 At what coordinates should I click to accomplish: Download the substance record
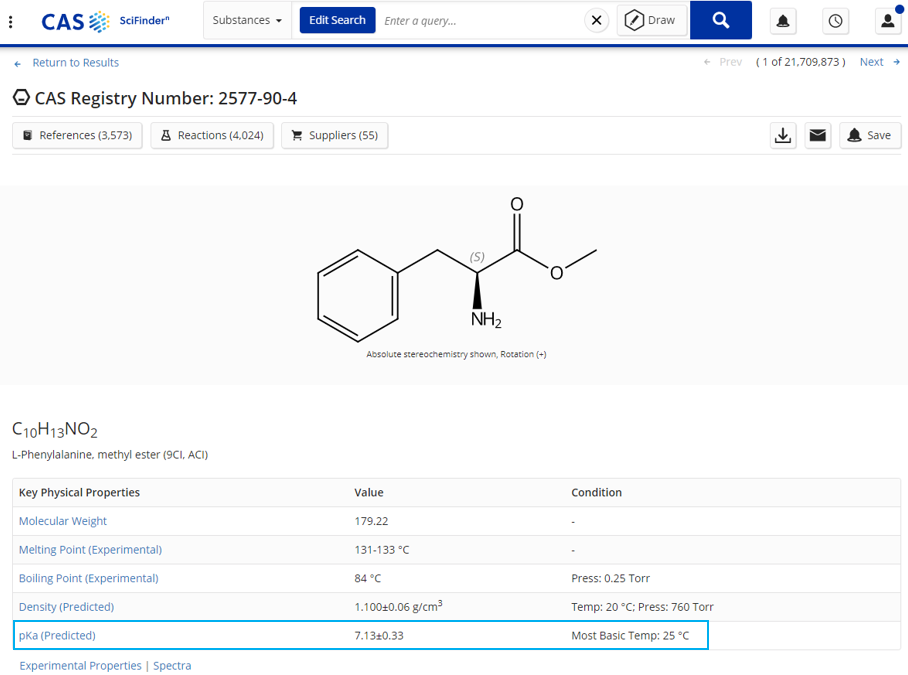pyautogui.click(x=783, y=135)
